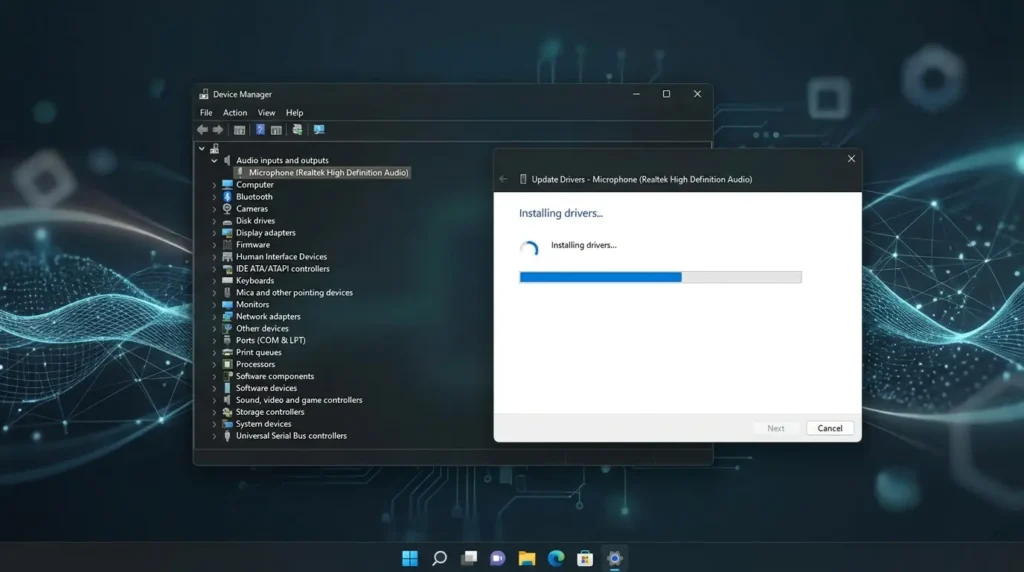Image resolution: width=1024 pixels, height=572 pixels.
Task: Expand the Display adapters category chevron
Action: (x=214, y=232)
